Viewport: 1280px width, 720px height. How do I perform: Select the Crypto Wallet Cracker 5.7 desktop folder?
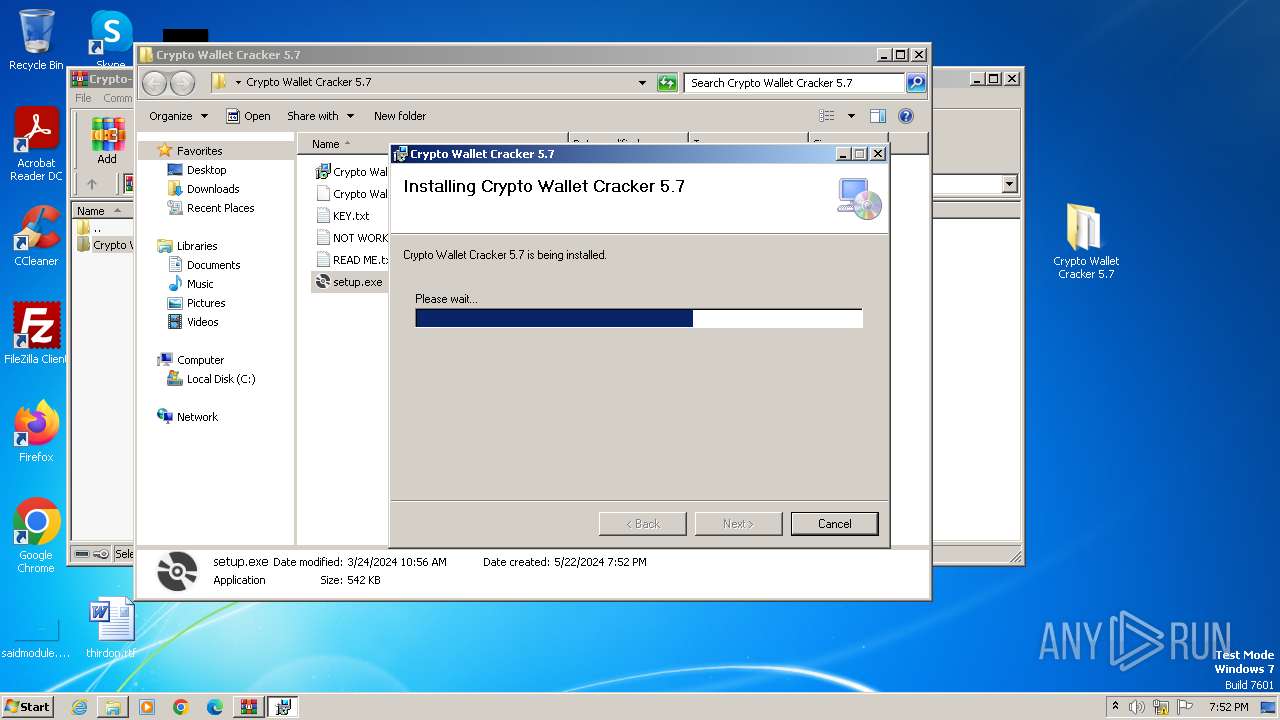pyautogui.click(x=1086, y=242)
